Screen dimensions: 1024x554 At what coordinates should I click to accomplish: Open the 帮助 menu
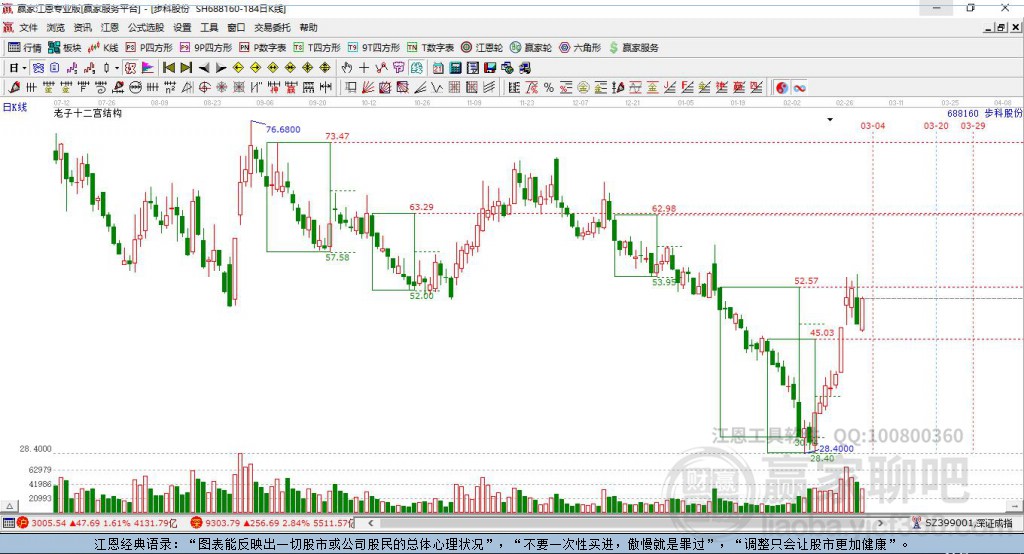(x=308, y=27)
